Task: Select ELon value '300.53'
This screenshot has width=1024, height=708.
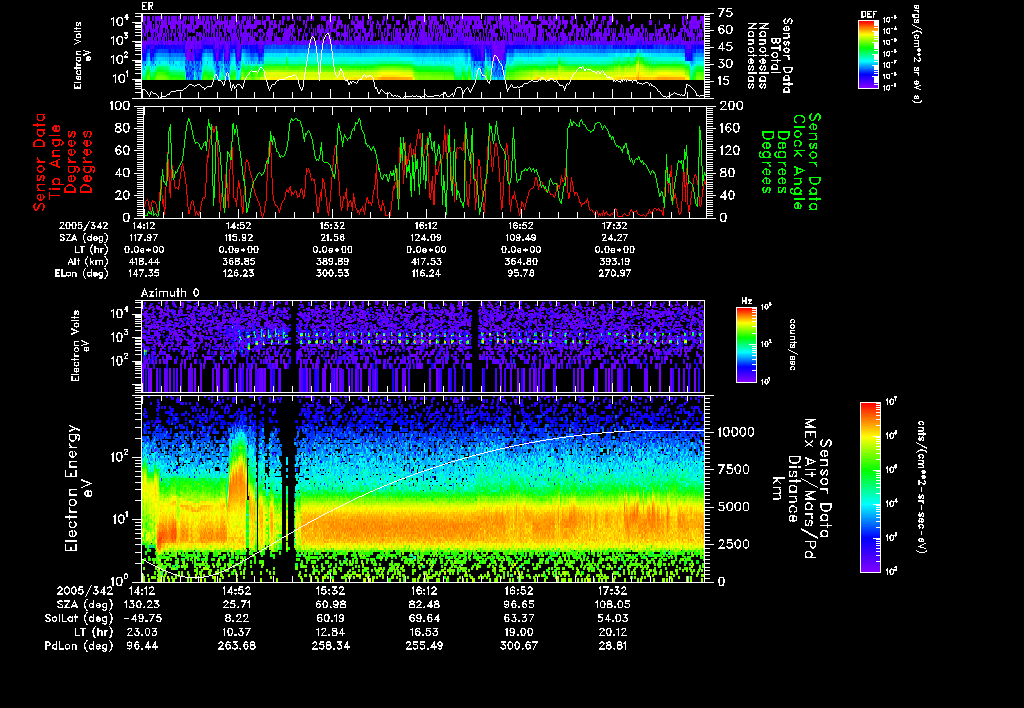Action: 332,273
